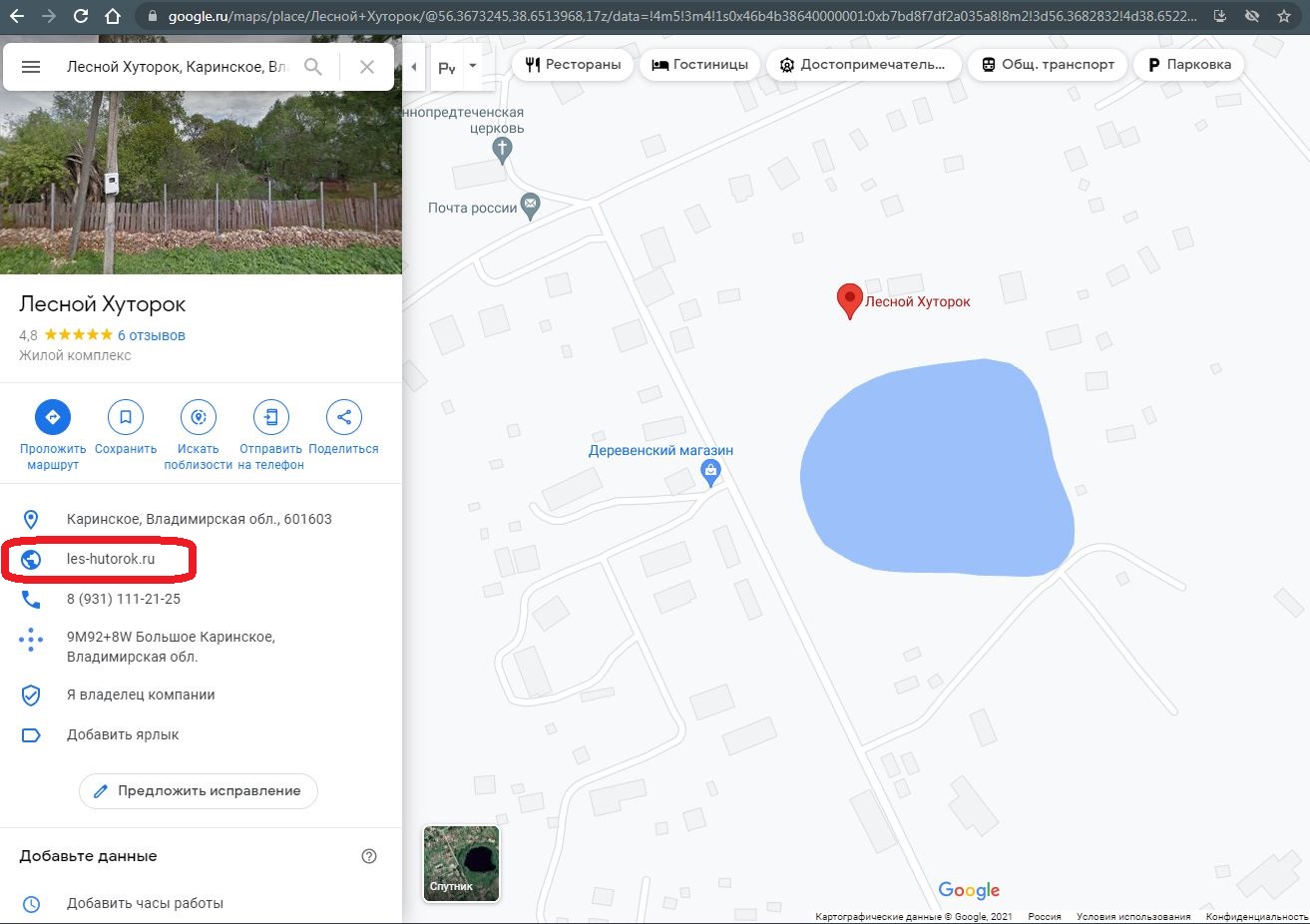Image resolution: width=1310 pixels, height=924 pixels.
Task: Click Искать поблизости nearby icon
Action: pyautogui.click(x=199, y=417)
